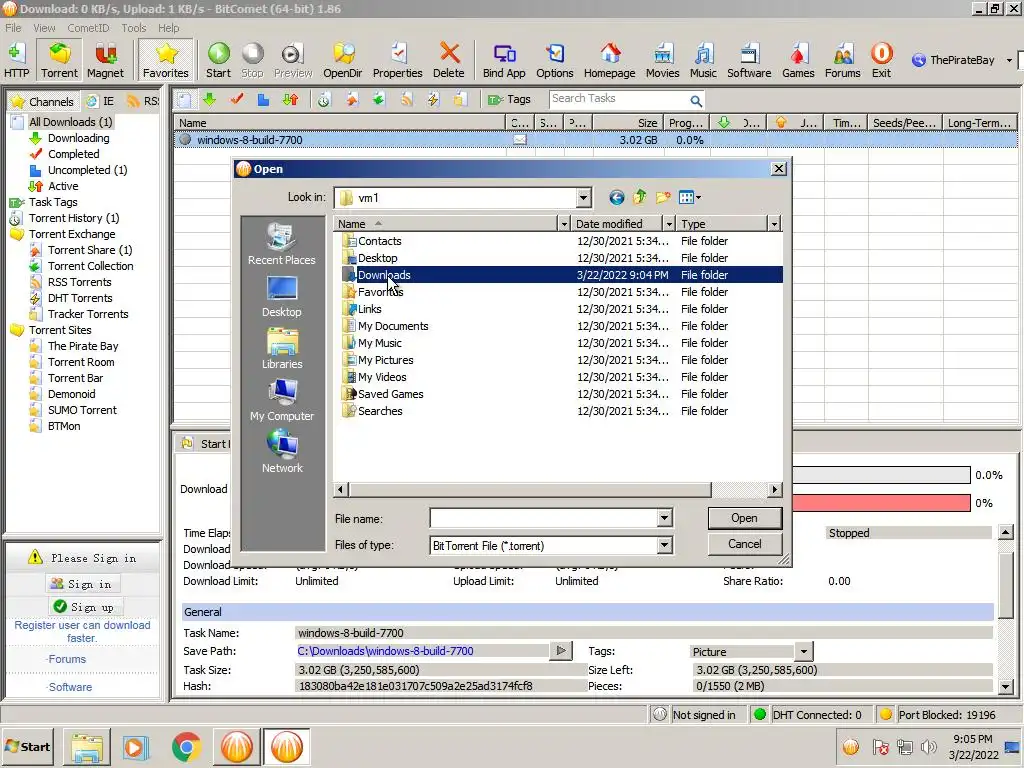Image resolution: width=1024 pixels, height=768 pixels.
Task: Select Libraries in the dialog sidebar
Action: tap(282, 349)
